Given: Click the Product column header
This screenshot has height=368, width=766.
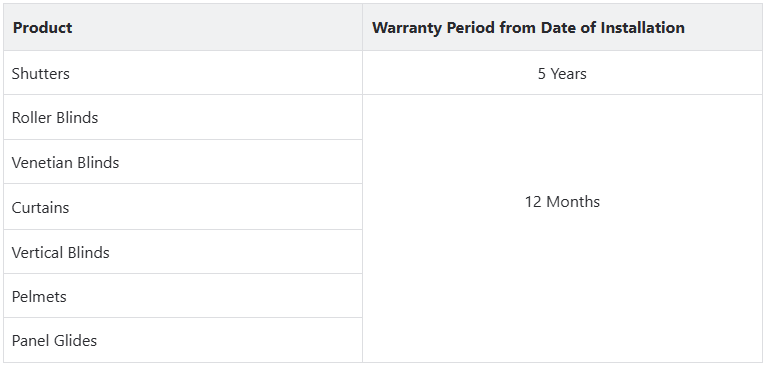Looking at the screenshot, I should coord(183,27).
